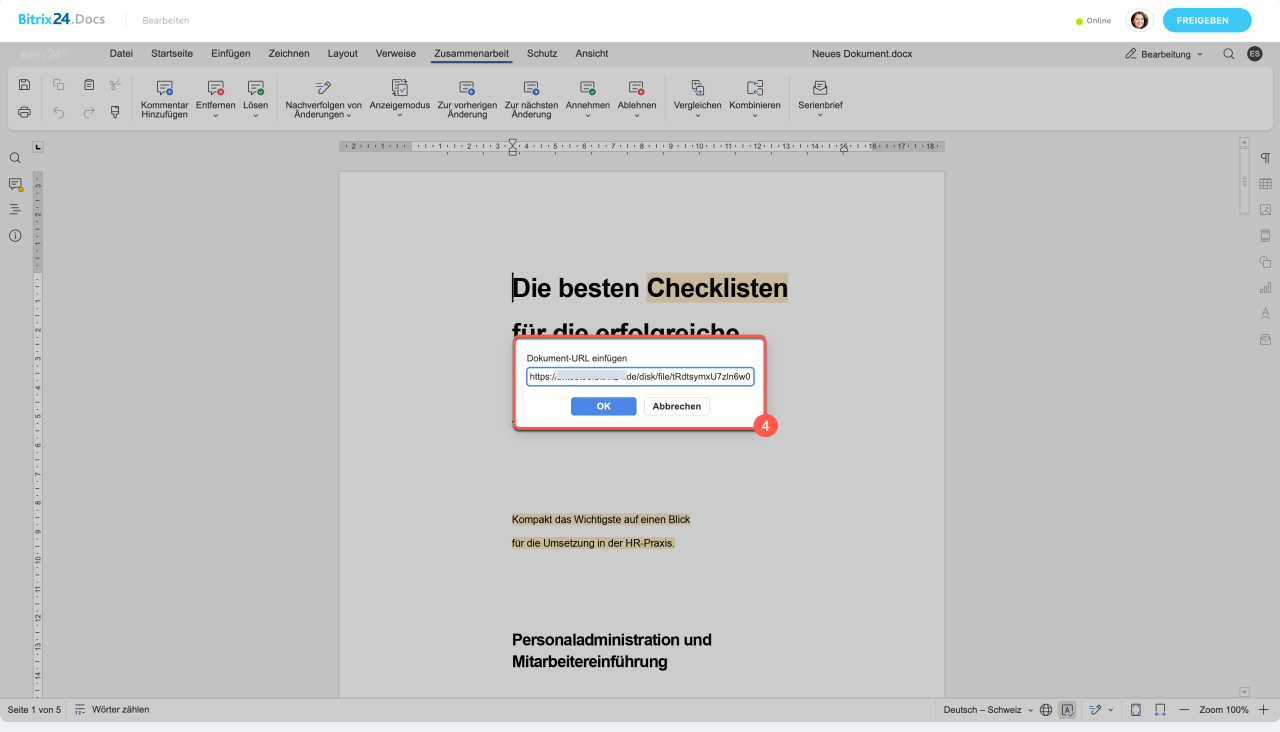Click the Kommentar Hinzufügen icon
Screen dimensions: 1280x732
click(165, 88)
